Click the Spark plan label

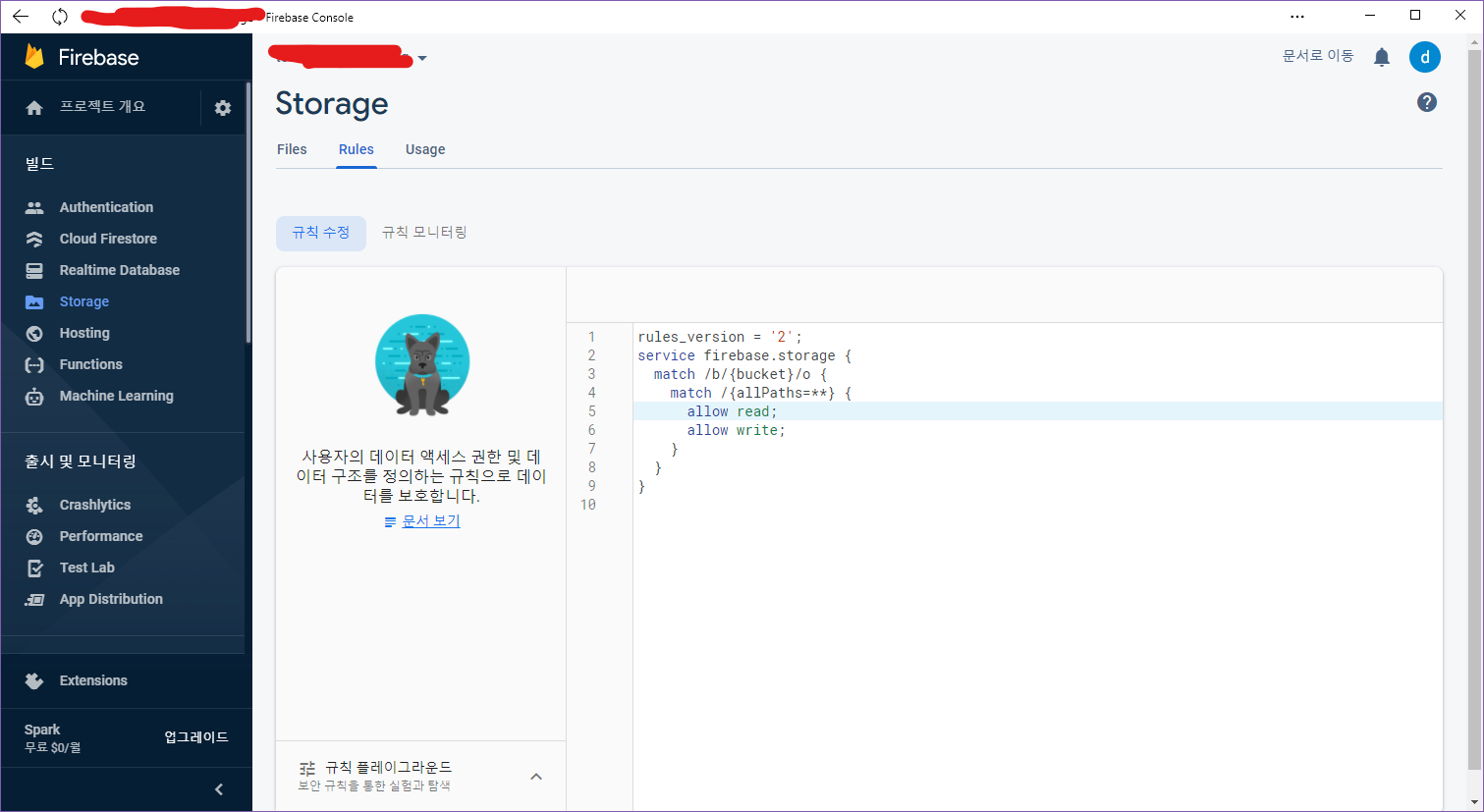click(x=42, y=730)
